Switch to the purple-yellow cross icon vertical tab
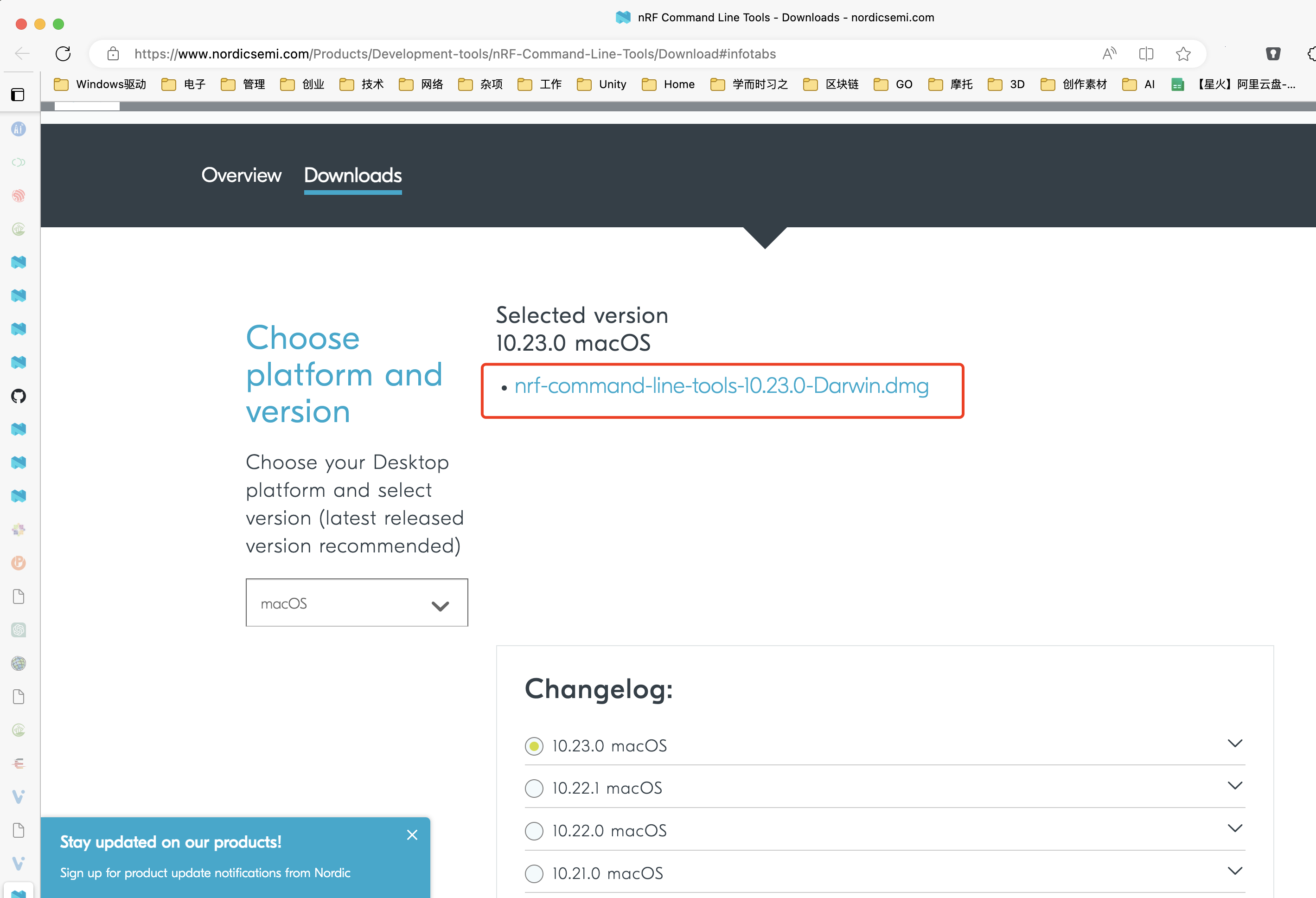This screenshot has width=1316, height=898. coord(19,530)
